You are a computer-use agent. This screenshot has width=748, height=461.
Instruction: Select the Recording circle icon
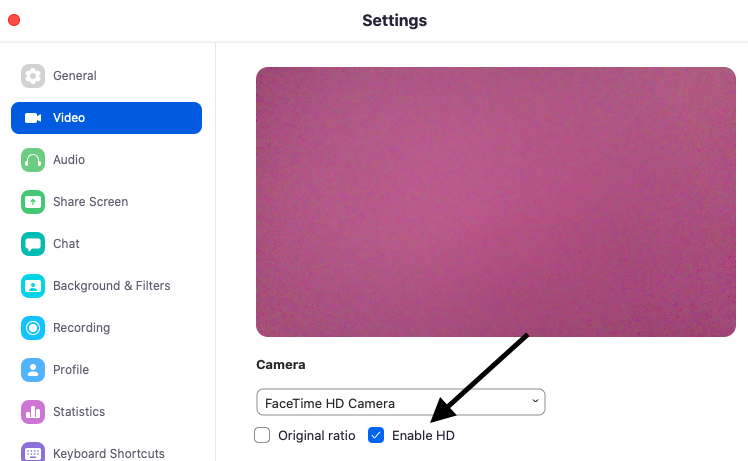coord(33,328)
